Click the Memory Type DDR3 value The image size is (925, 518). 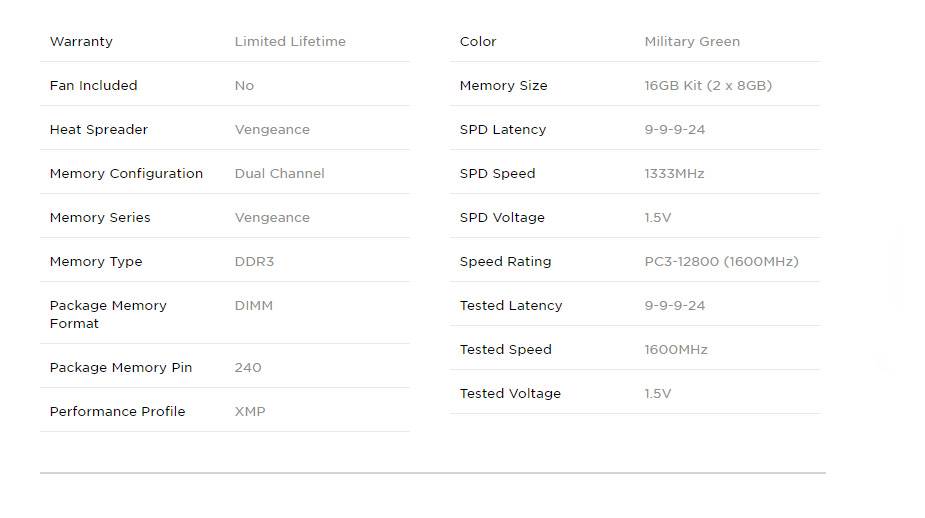(x=254, y=261)
